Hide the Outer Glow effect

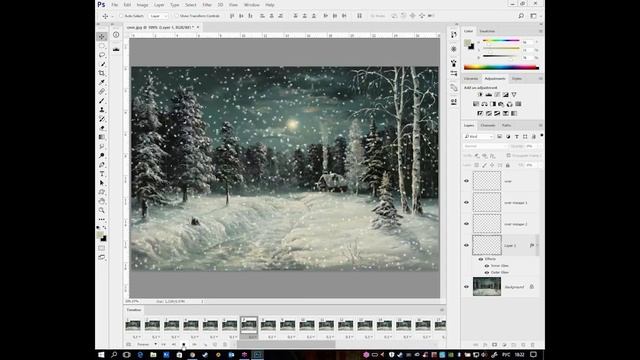pyautogui.click(x=487, y=272)
